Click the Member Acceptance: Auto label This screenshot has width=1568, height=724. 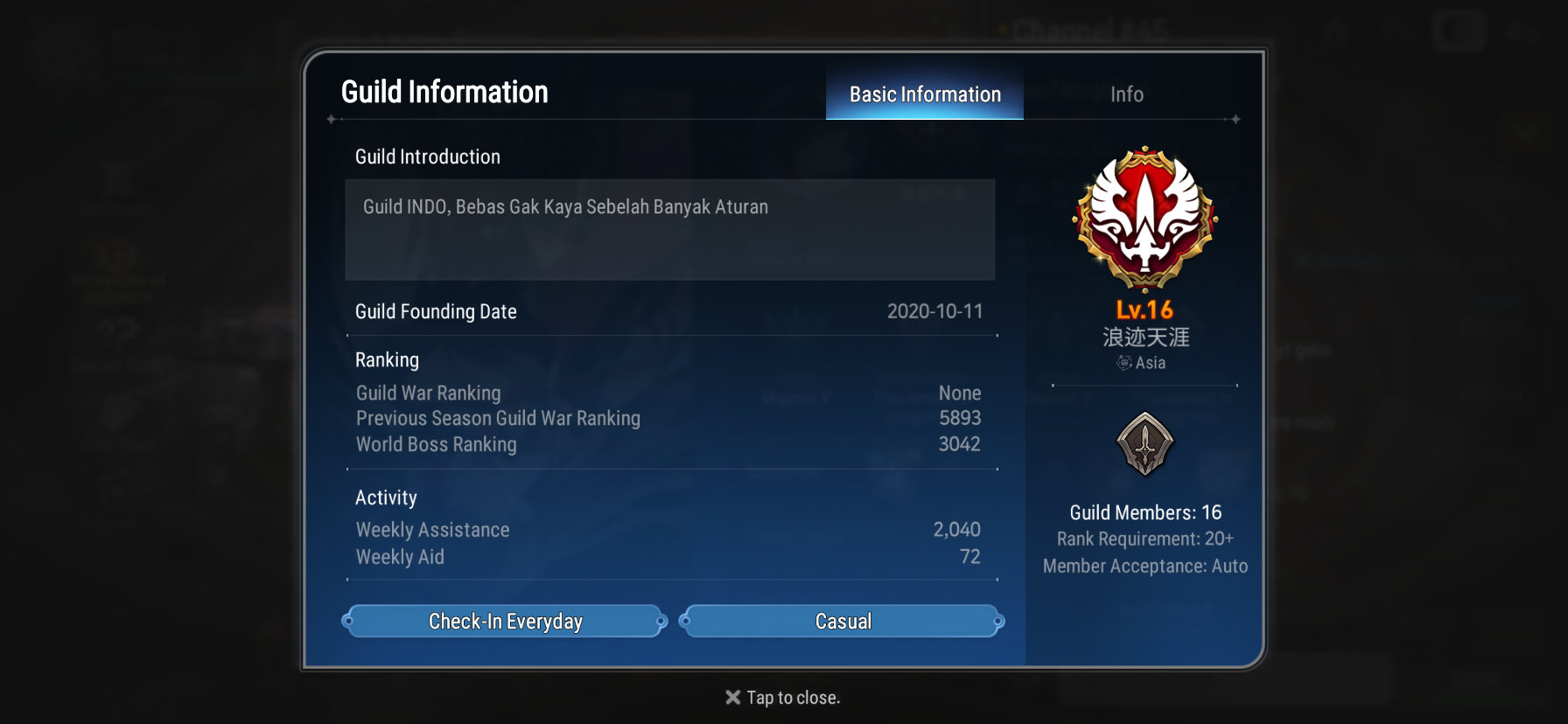[1145, 566]
